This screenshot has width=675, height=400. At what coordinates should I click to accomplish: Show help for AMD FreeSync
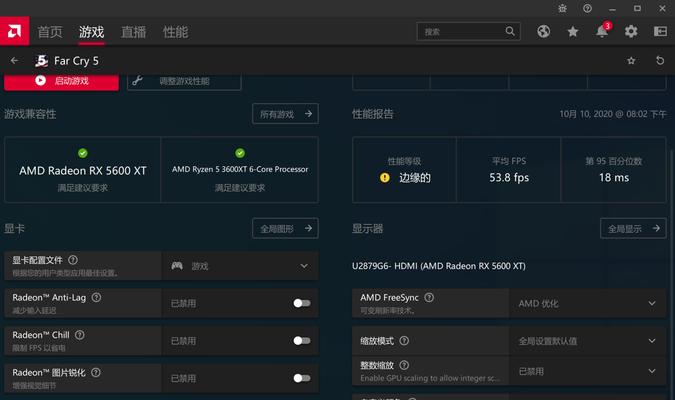click(429, 297)
